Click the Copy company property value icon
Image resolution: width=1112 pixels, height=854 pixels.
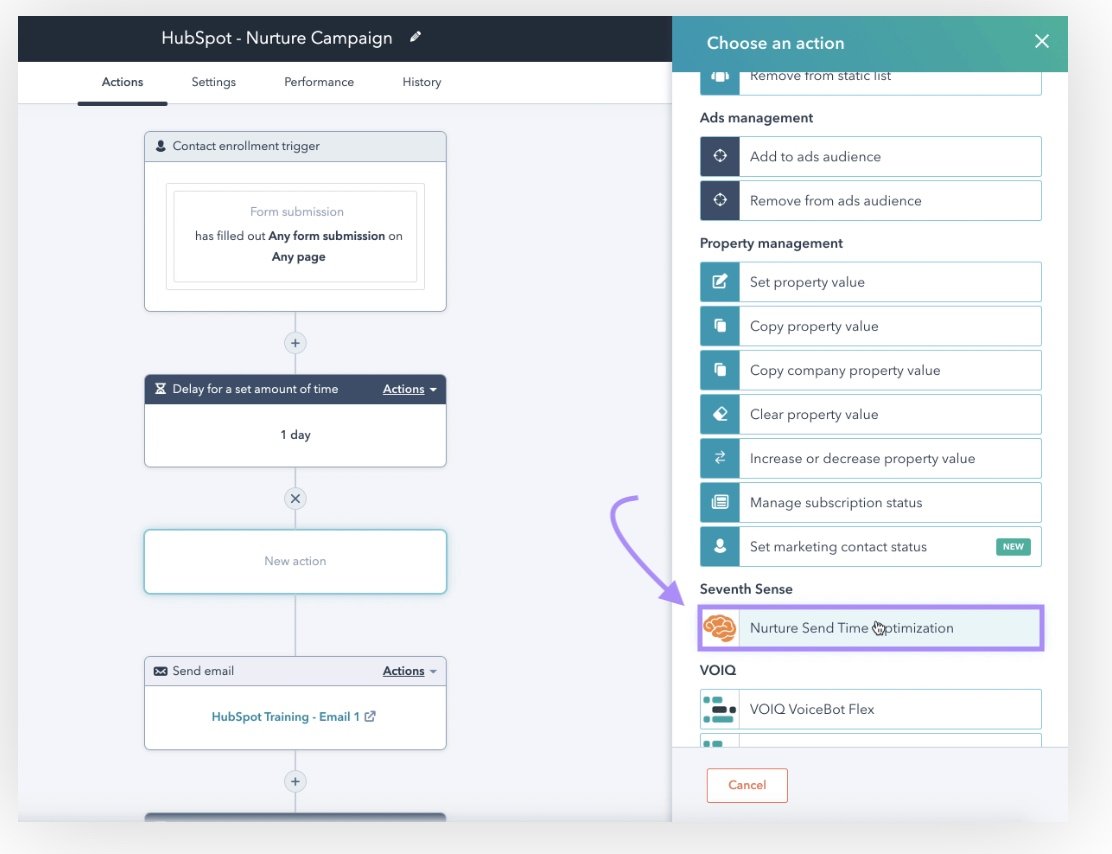point(720,370)
